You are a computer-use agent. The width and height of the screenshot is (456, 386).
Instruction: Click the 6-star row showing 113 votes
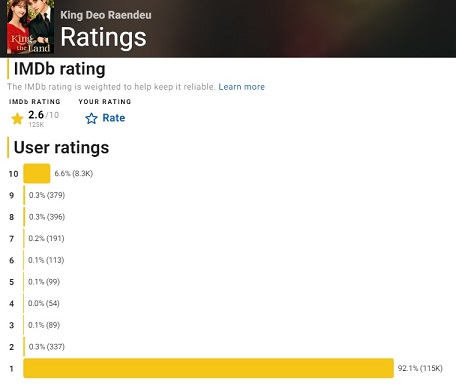point(37,260)
